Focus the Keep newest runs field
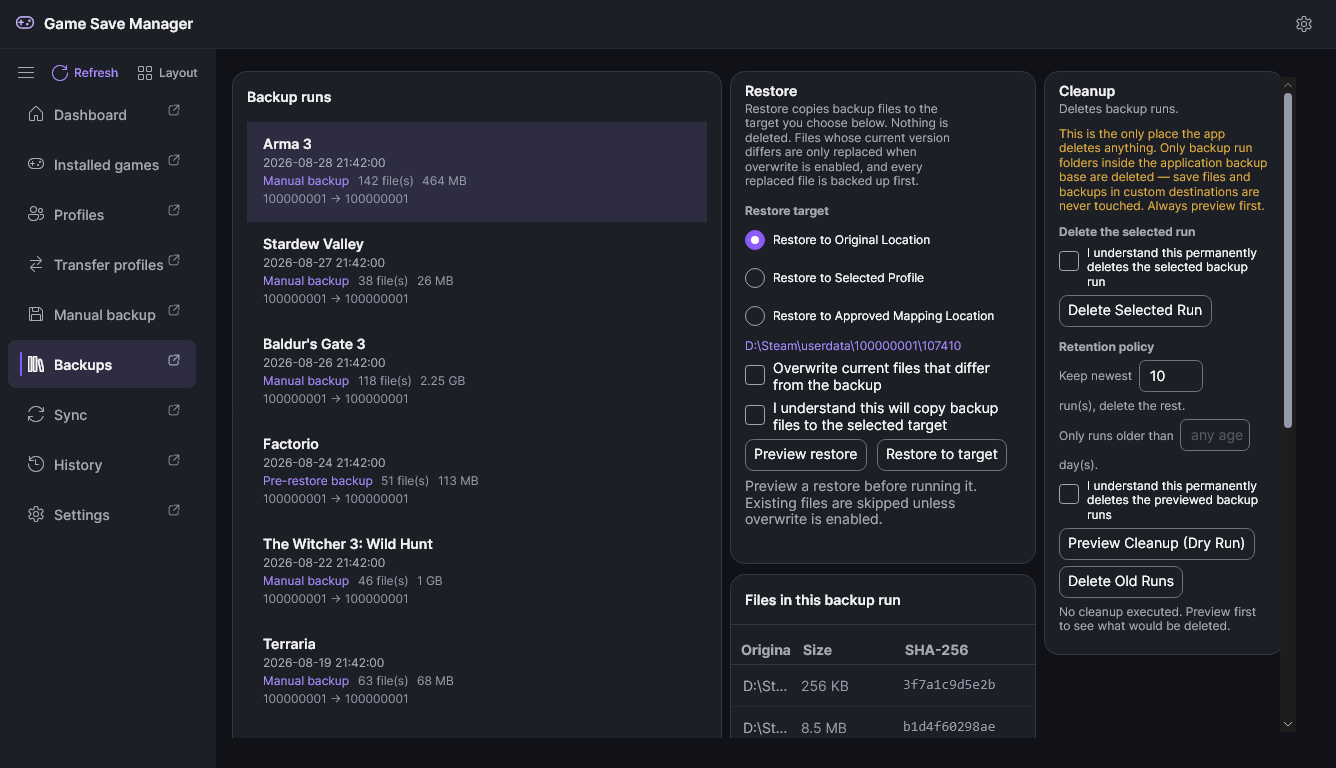 (x=1170, y=376)
